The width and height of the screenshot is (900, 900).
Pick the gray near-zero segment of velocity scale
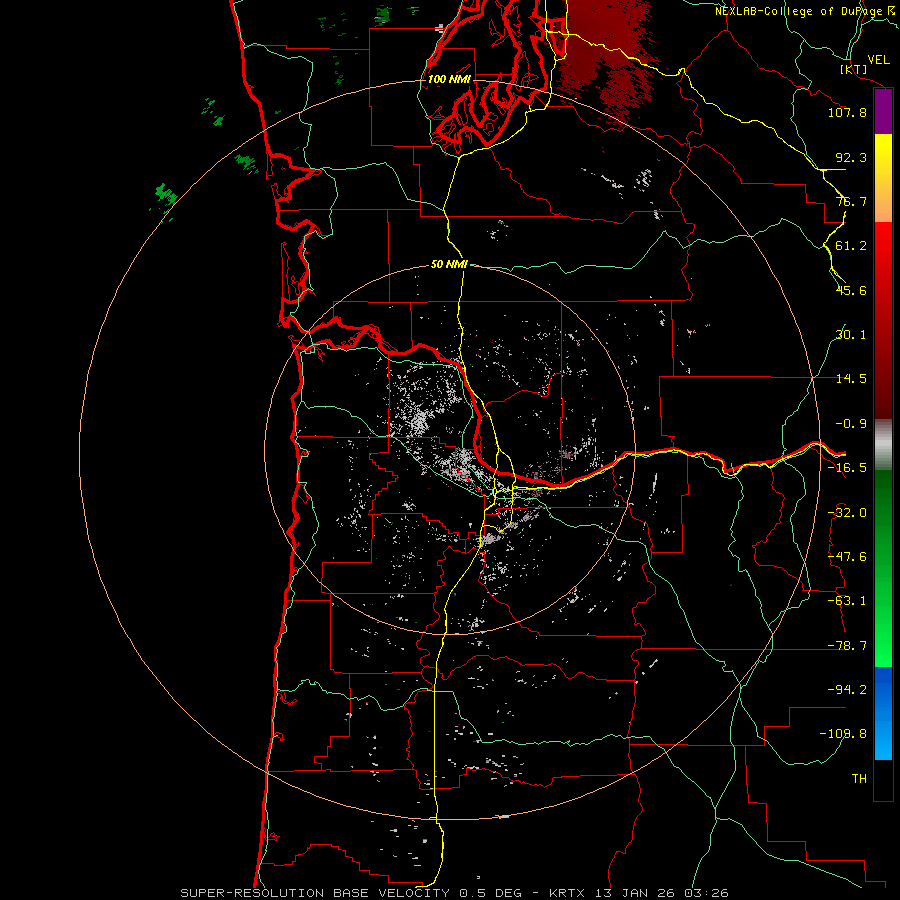click(x=883, y=442)
